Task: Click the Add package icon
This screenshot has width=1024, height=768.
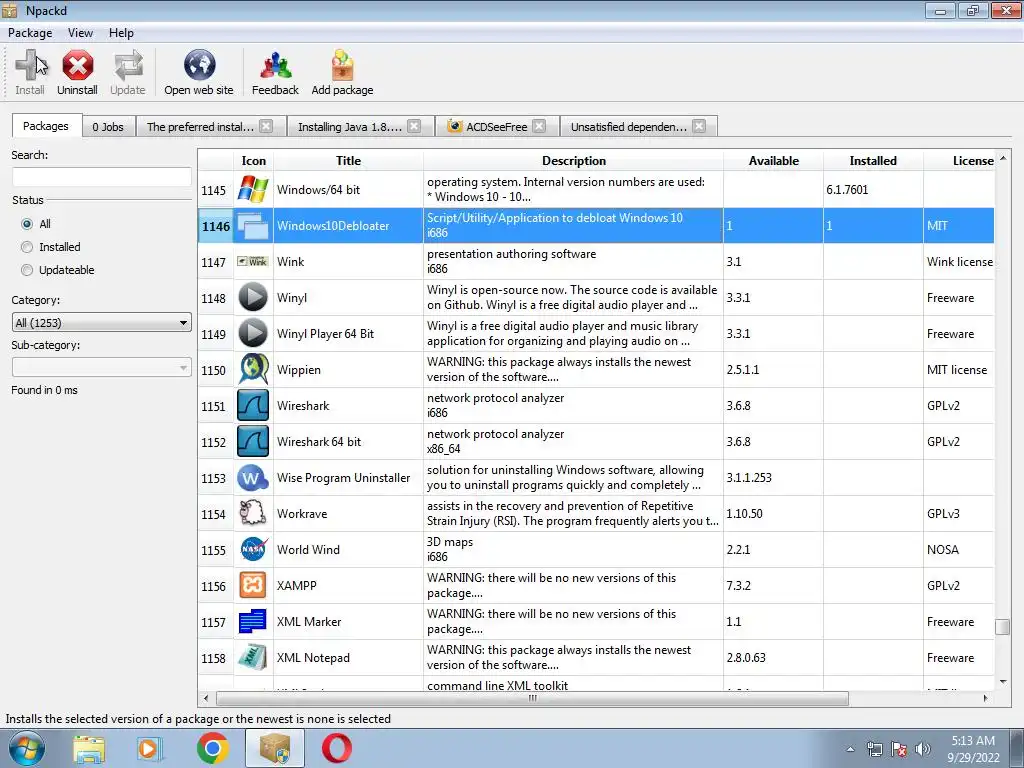Action: point(342,65)
